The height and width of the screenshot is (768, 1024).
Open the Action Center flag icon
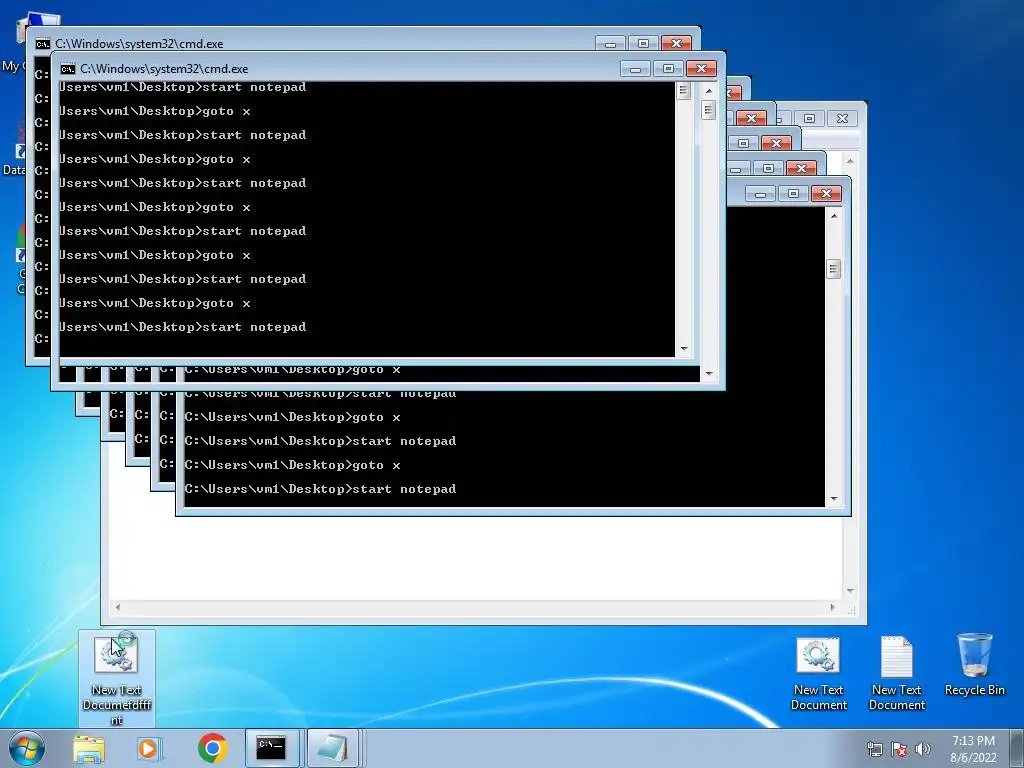(899, 749)
